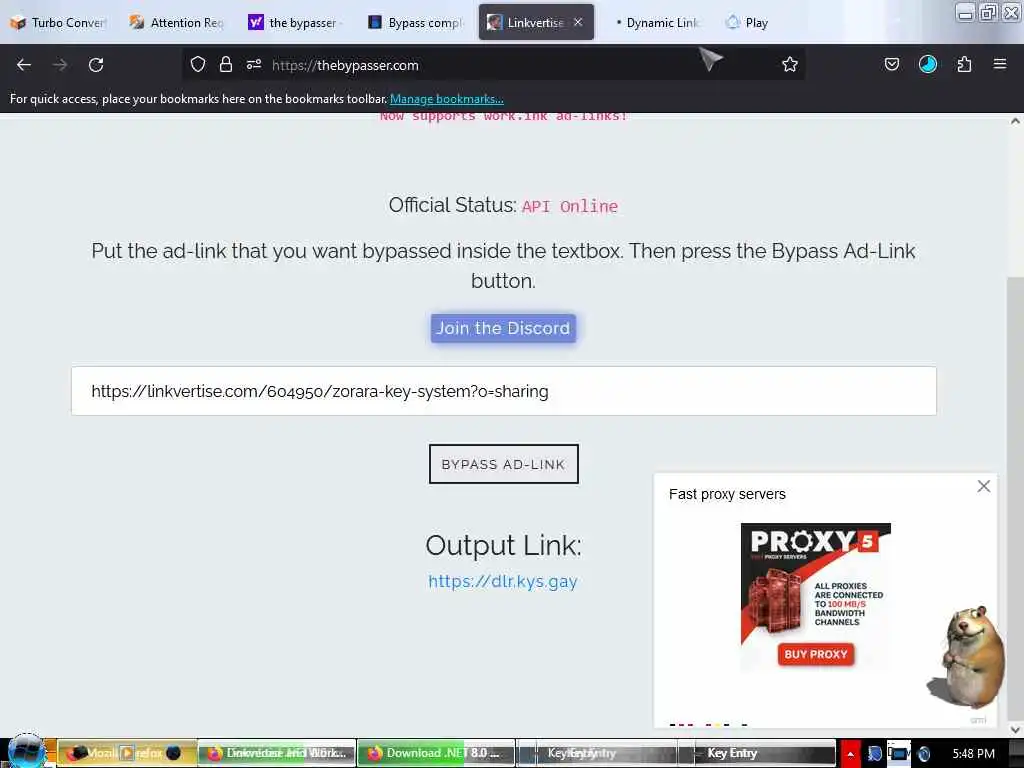Open the Extensions puzzle icon
Viewport: 1024px width, 768px height.
964,64
